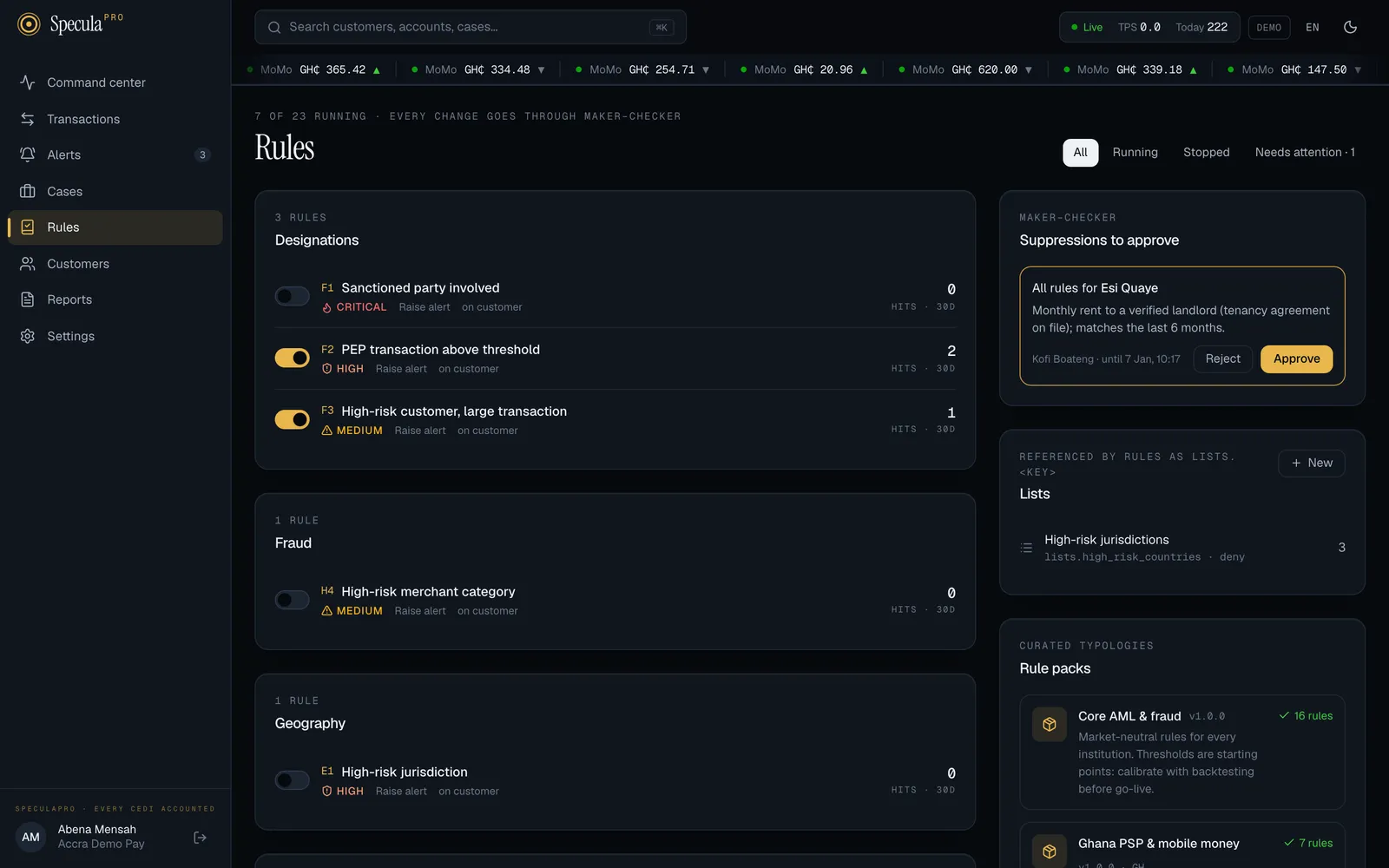Disable the PEP transaction above threshold rule
Image resolution: width=1389 pixels, height=868 pixels.
tap(292, 358)
